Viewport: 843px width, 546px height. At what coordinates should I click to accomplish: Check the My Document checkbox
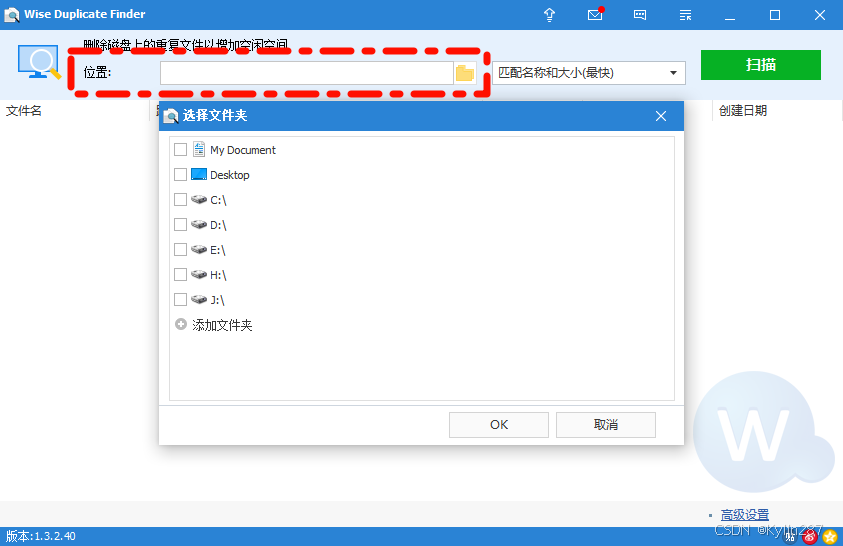click(x=181, y=150)
